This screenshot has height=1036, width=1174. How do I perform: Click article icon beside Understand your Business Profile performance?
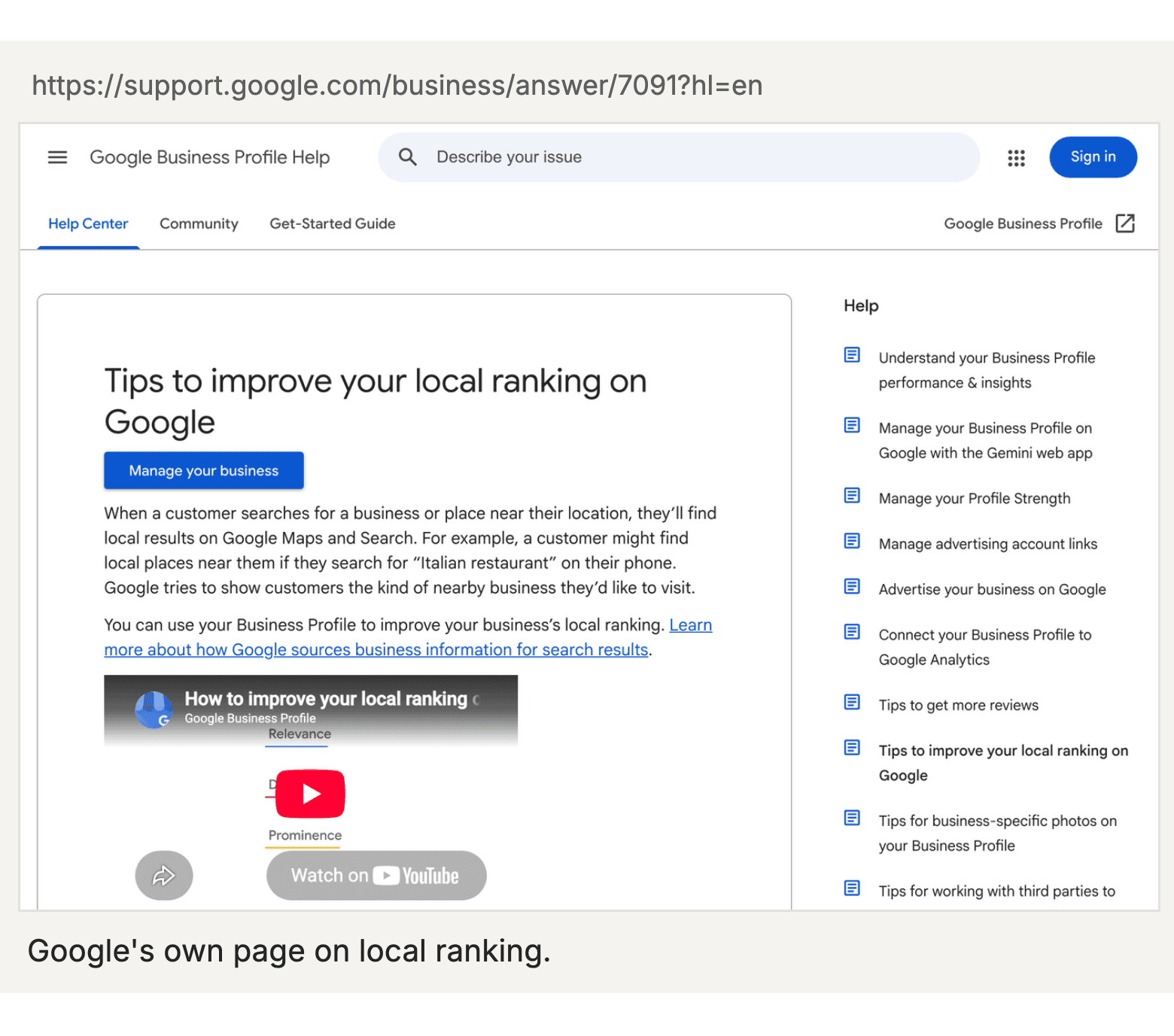click(852, 355)
